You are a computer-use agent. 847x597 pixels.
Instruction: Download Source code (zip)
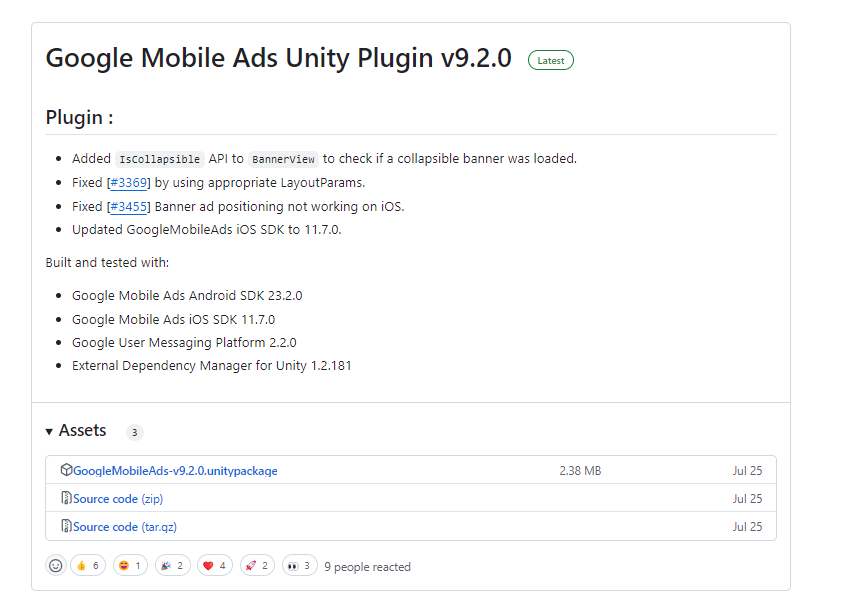(118, 499)
